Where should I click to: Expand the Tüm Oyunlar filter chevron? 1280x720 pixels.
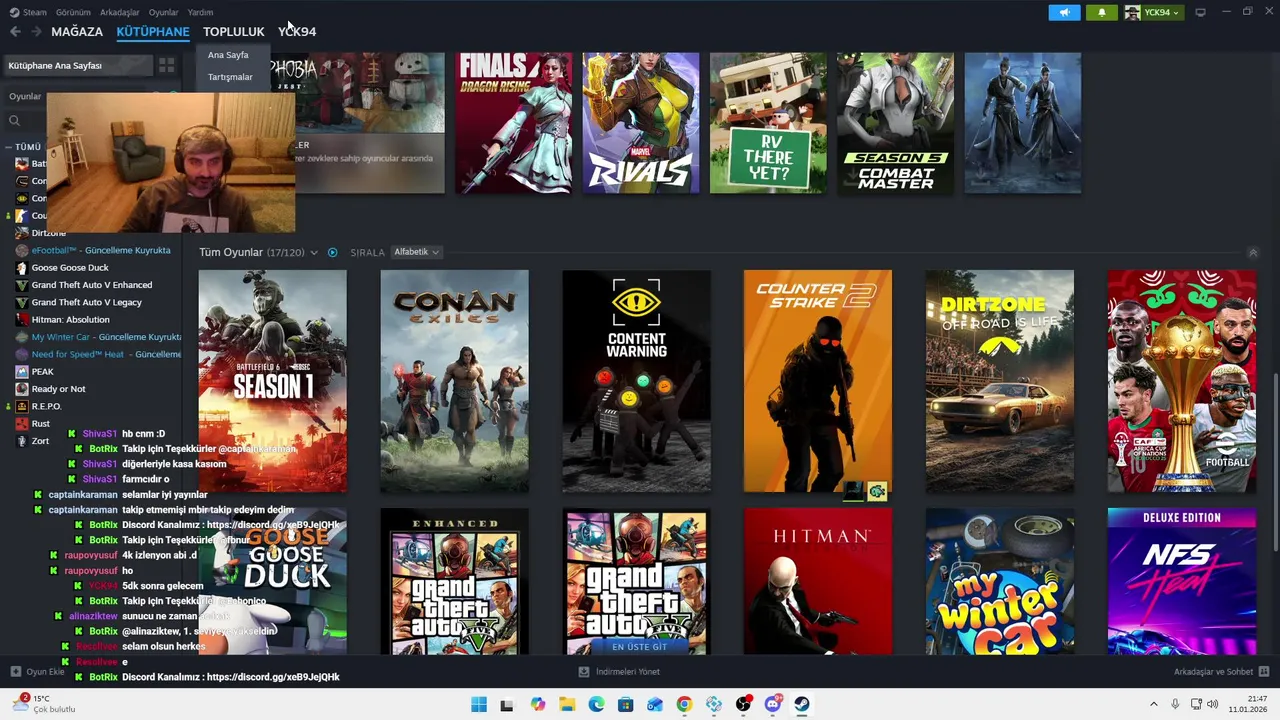coord(313,253)
